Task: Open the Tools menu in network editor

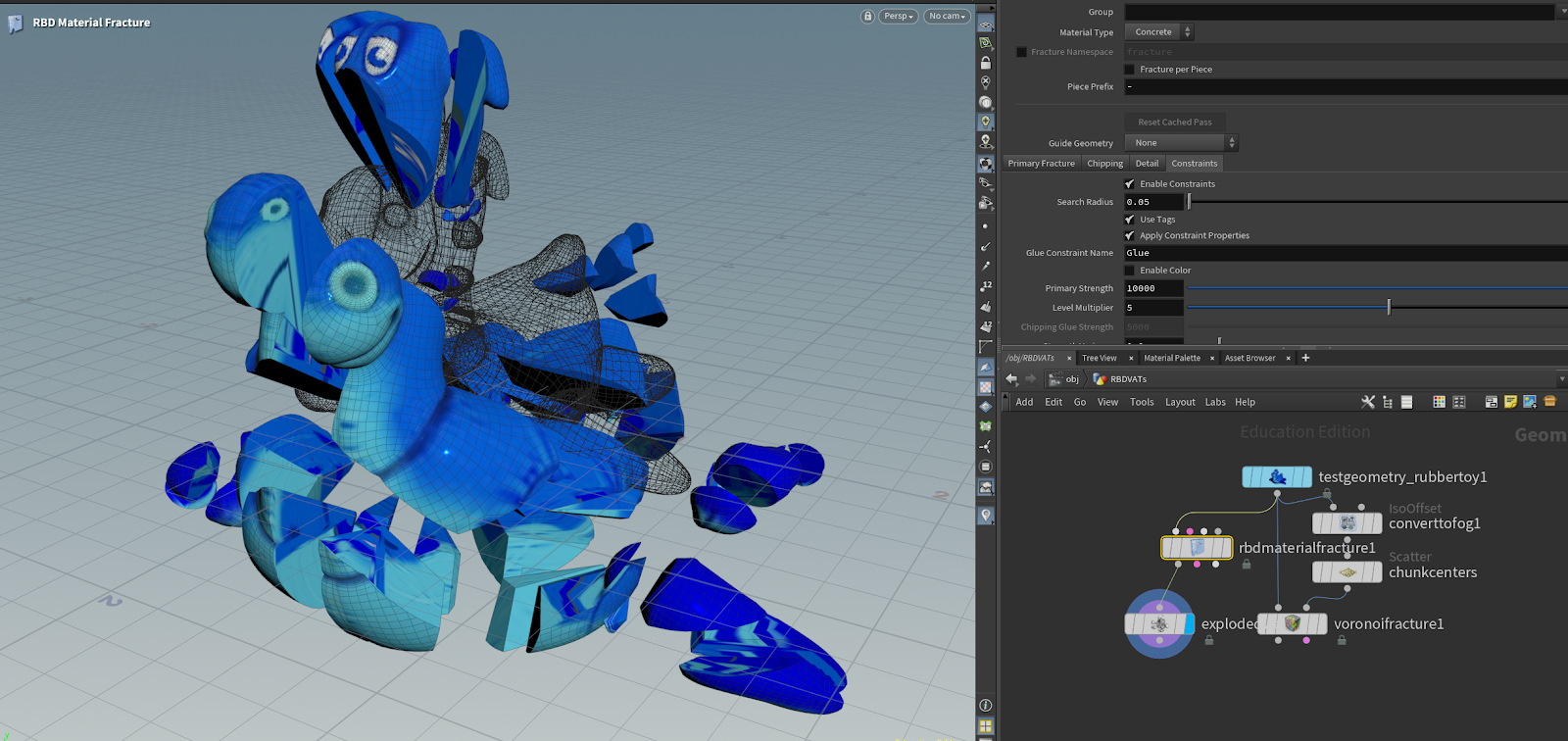Action: click(1142, 402)
